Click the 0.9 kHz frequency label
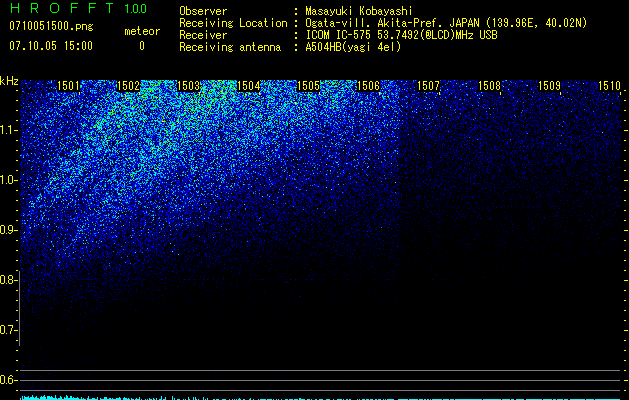 (7, 230)
